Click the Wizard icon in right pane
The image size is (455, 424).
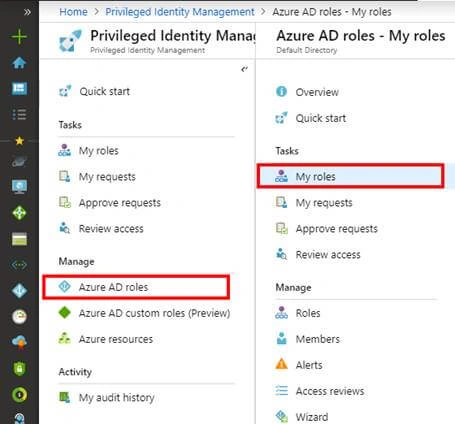[x=282, y=416]
